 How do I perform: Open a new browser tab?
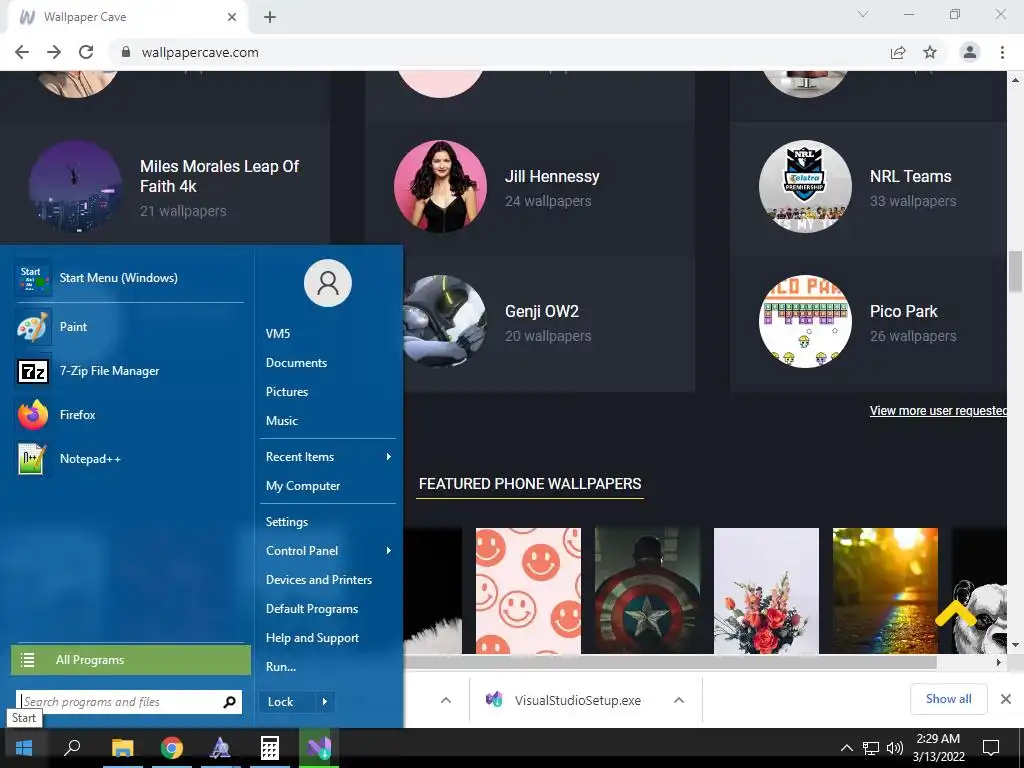[x=270, y=17]
